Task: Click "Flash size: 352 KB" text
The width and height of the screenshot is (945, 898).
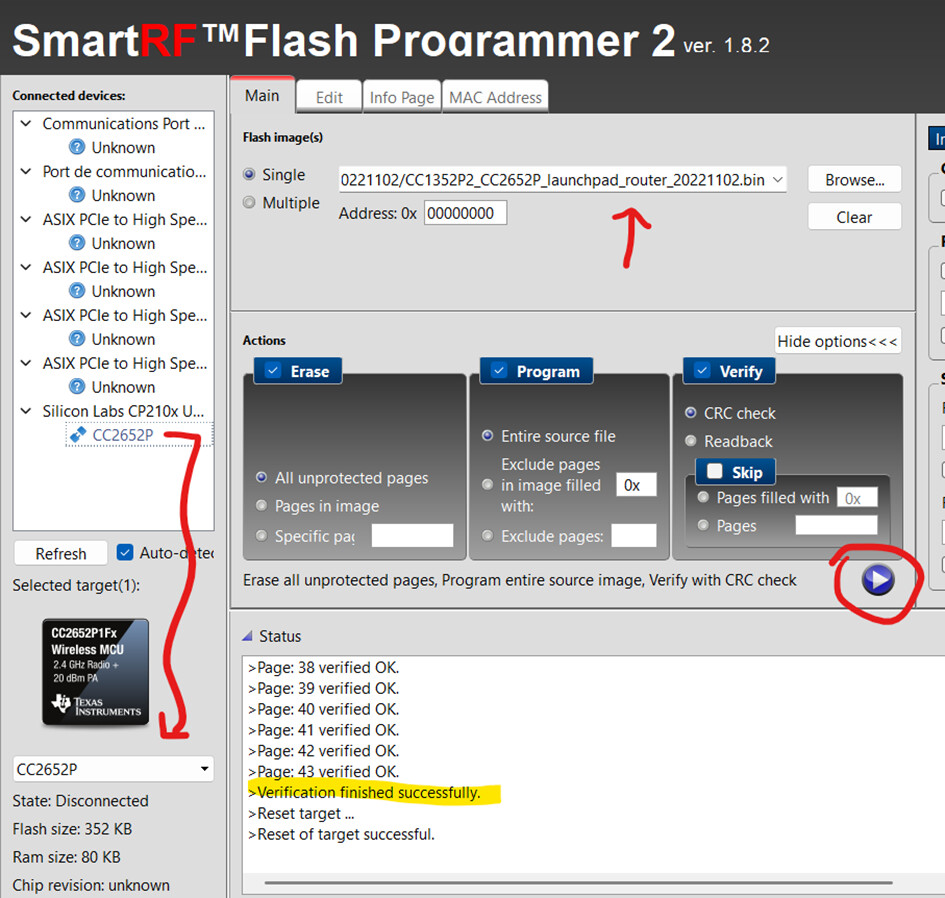Action: pyautogui.click(x=72, y=829)
